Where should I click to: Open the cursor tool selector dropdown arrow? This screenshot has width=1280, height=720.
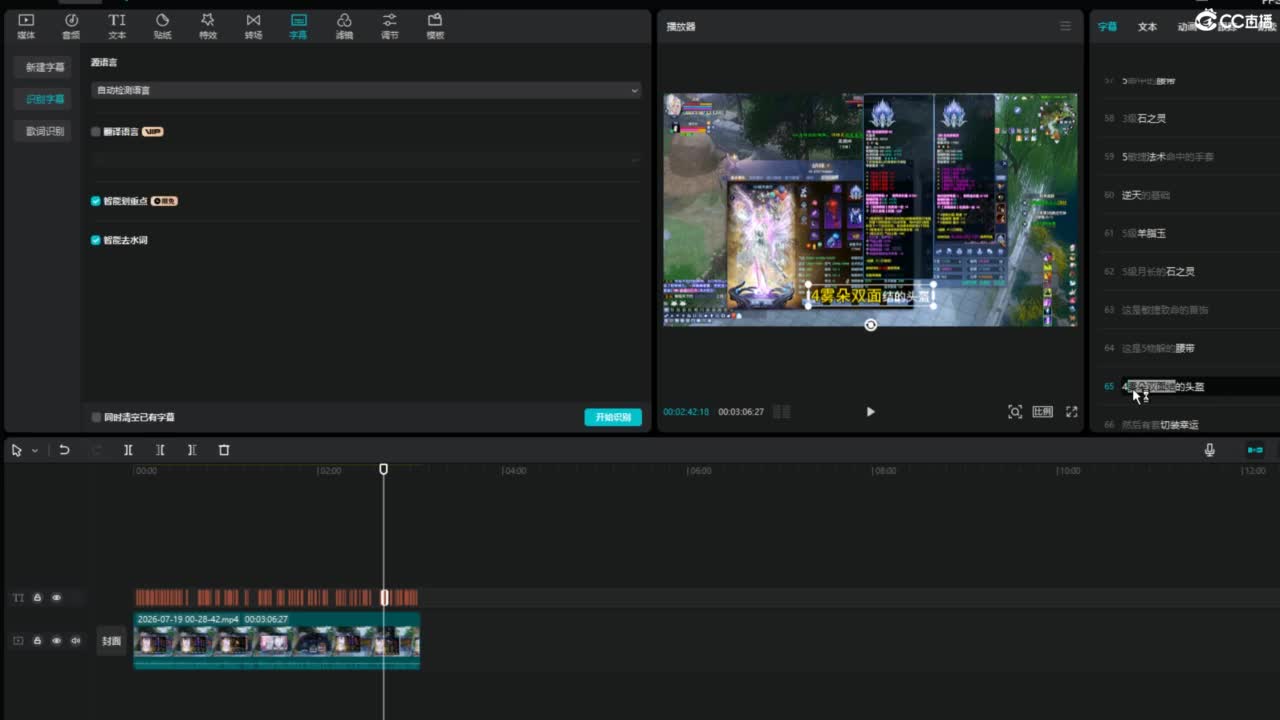(35, 451)
